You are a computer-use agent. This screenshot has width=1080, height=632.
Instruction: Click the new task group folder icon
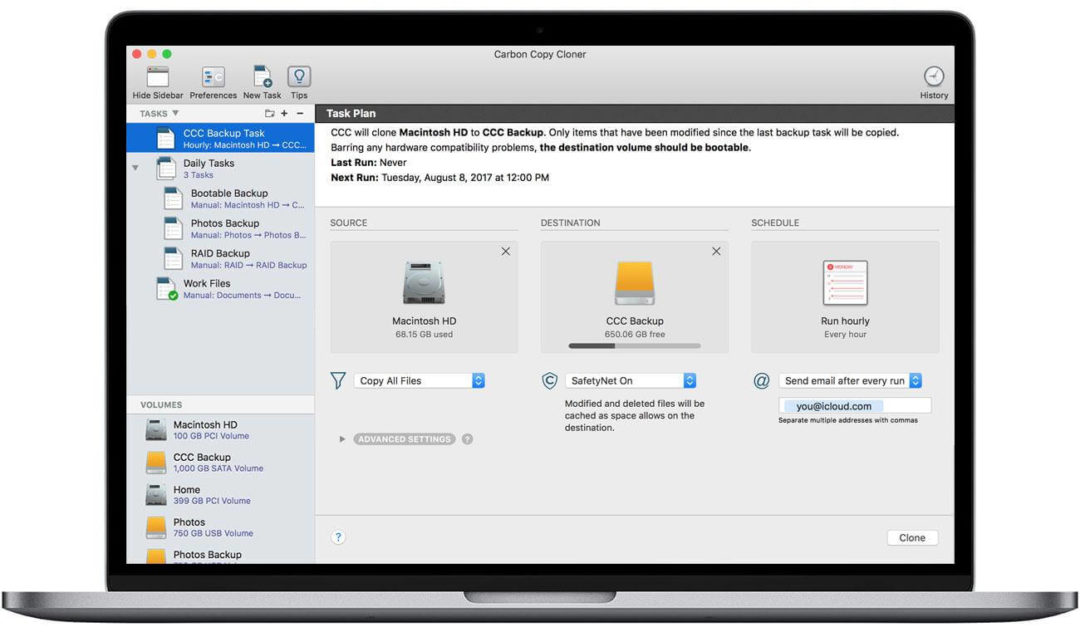[x=270, y=113]
